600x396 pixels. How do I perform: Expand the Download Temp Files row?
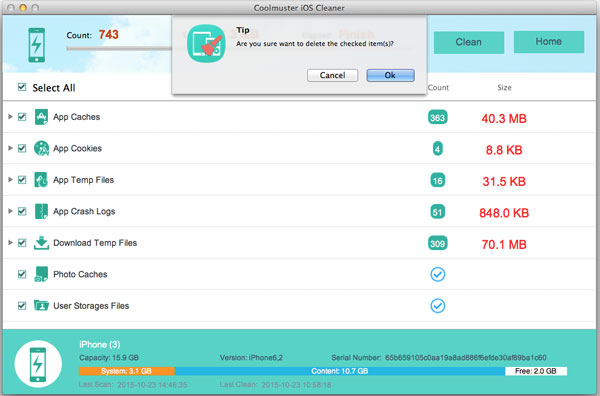10,242
